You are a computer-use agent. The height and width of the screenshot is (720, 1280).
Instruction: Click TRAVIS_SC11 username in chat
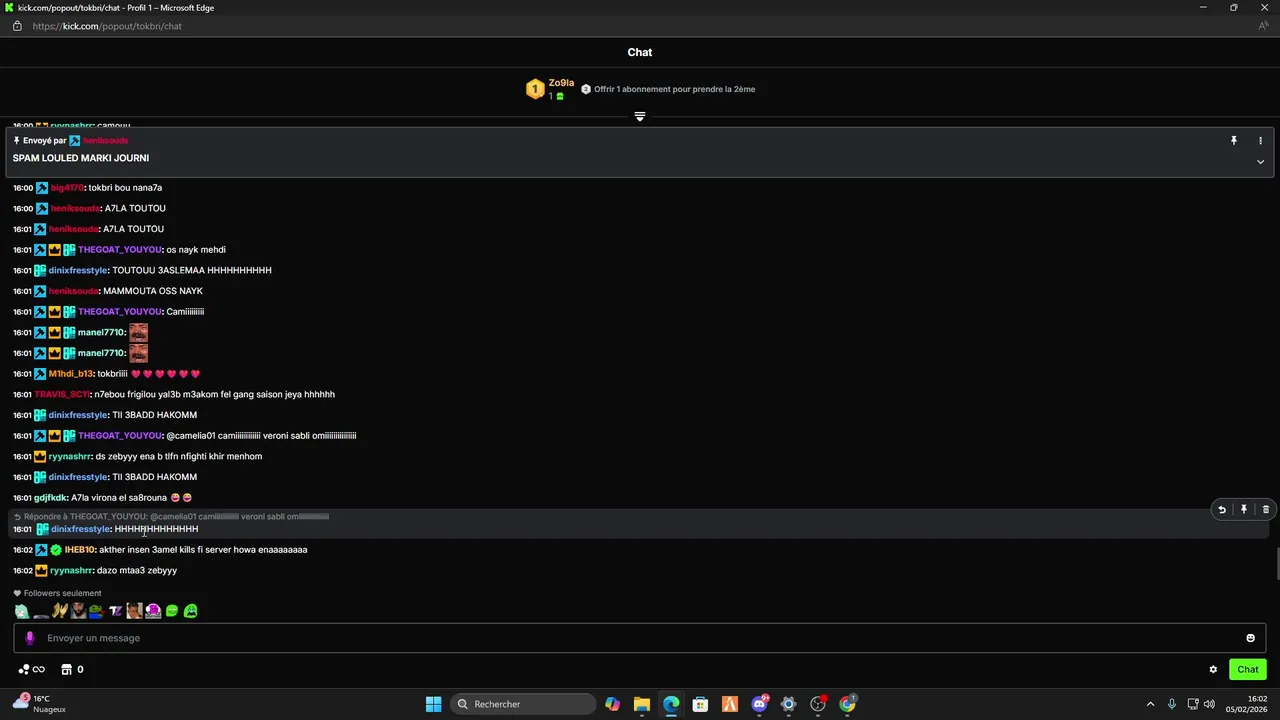coord(61,395)
